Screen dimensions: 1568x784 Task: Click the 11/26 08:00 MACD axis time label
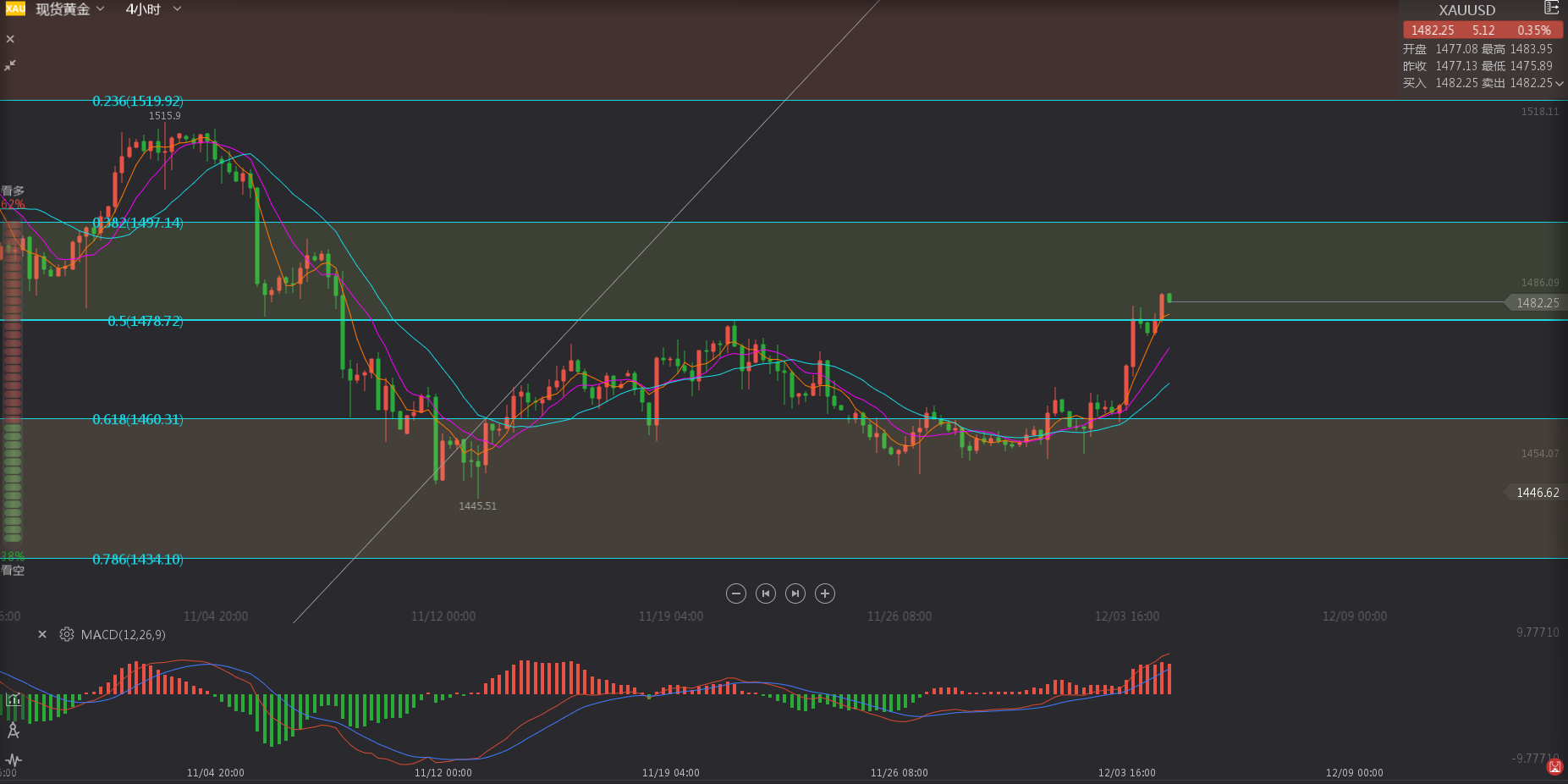(x=899, y=773)
